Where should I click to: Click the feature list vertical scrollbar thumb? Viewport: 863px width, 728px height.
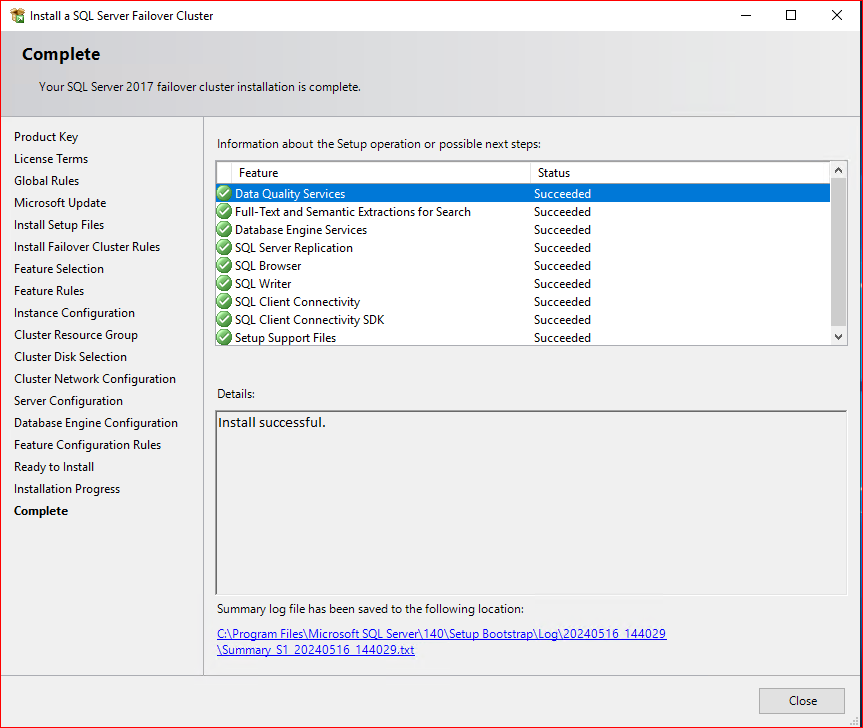[x=838, y=251]
